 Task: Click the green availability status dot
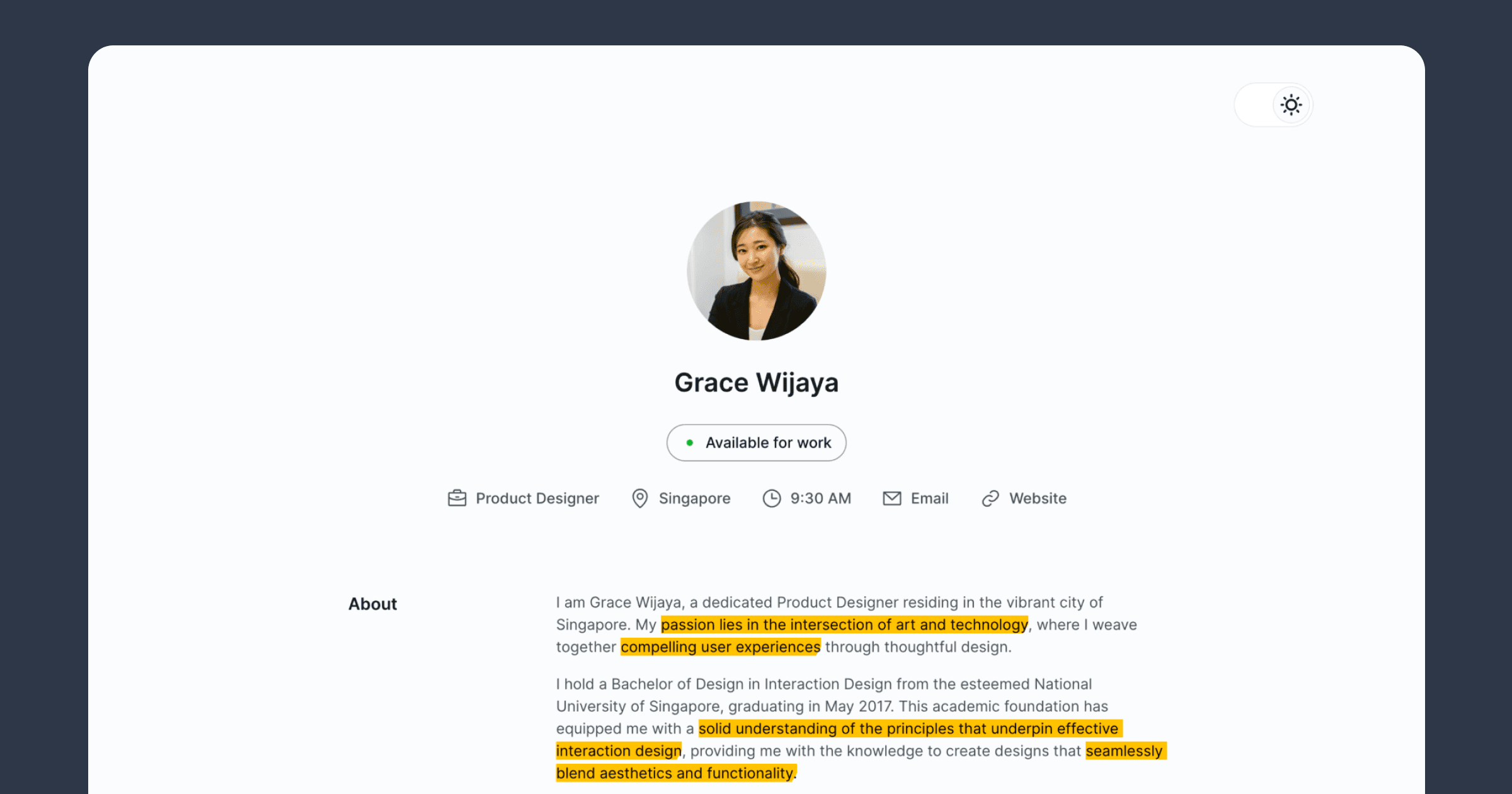click(690, 442)
